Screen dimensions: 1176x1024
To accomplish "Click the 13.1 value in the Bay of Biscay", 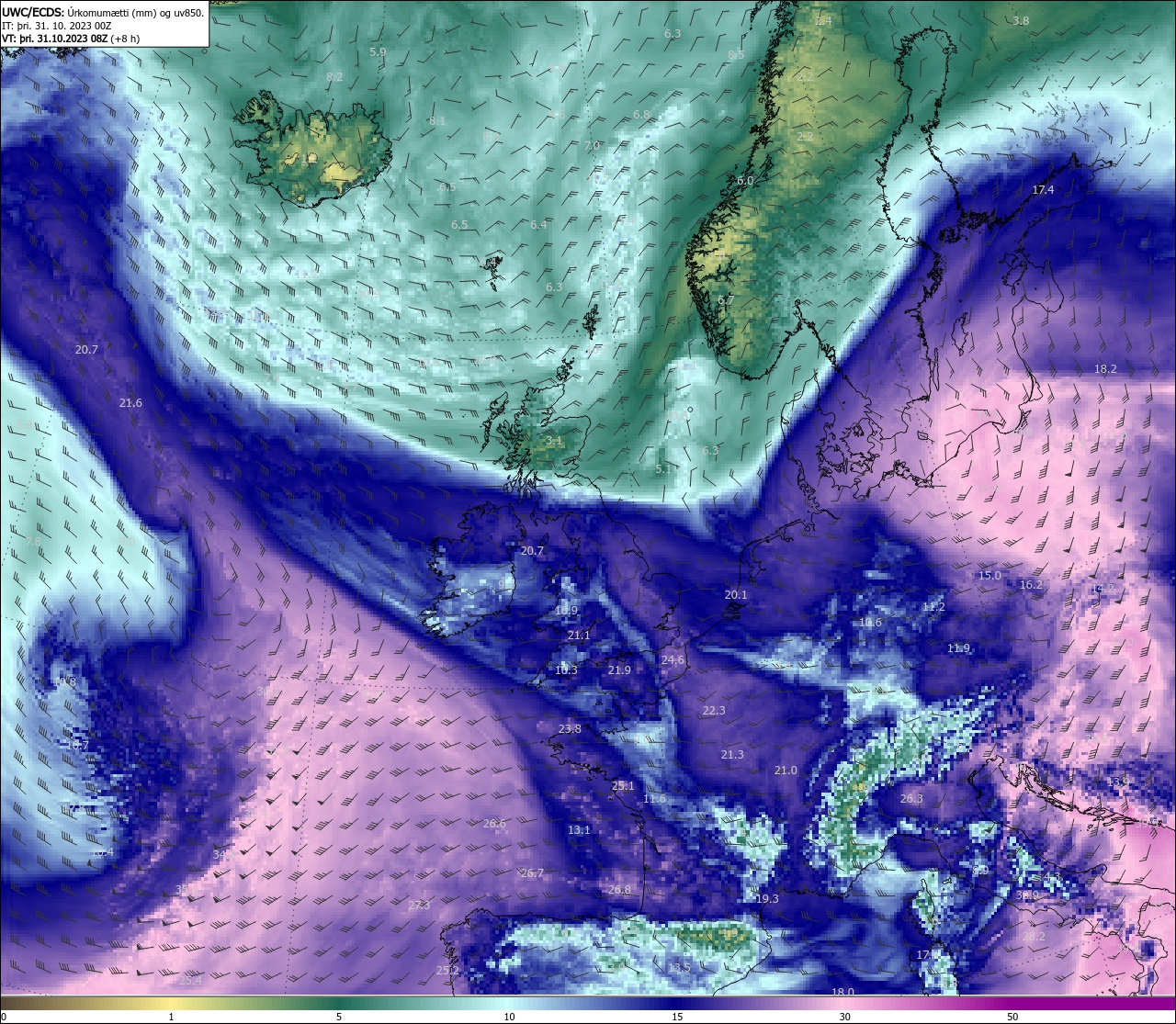I will click(579, 830).
